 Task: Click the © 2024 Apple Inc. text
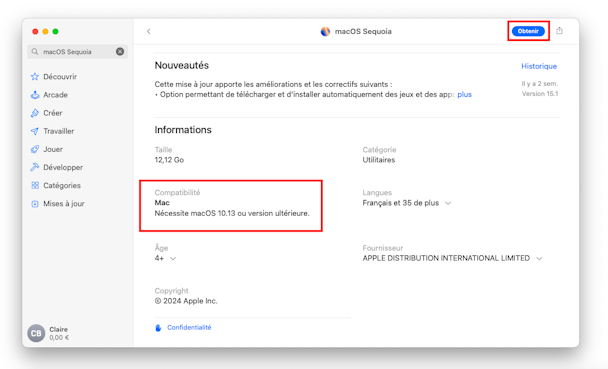point(186,301)
